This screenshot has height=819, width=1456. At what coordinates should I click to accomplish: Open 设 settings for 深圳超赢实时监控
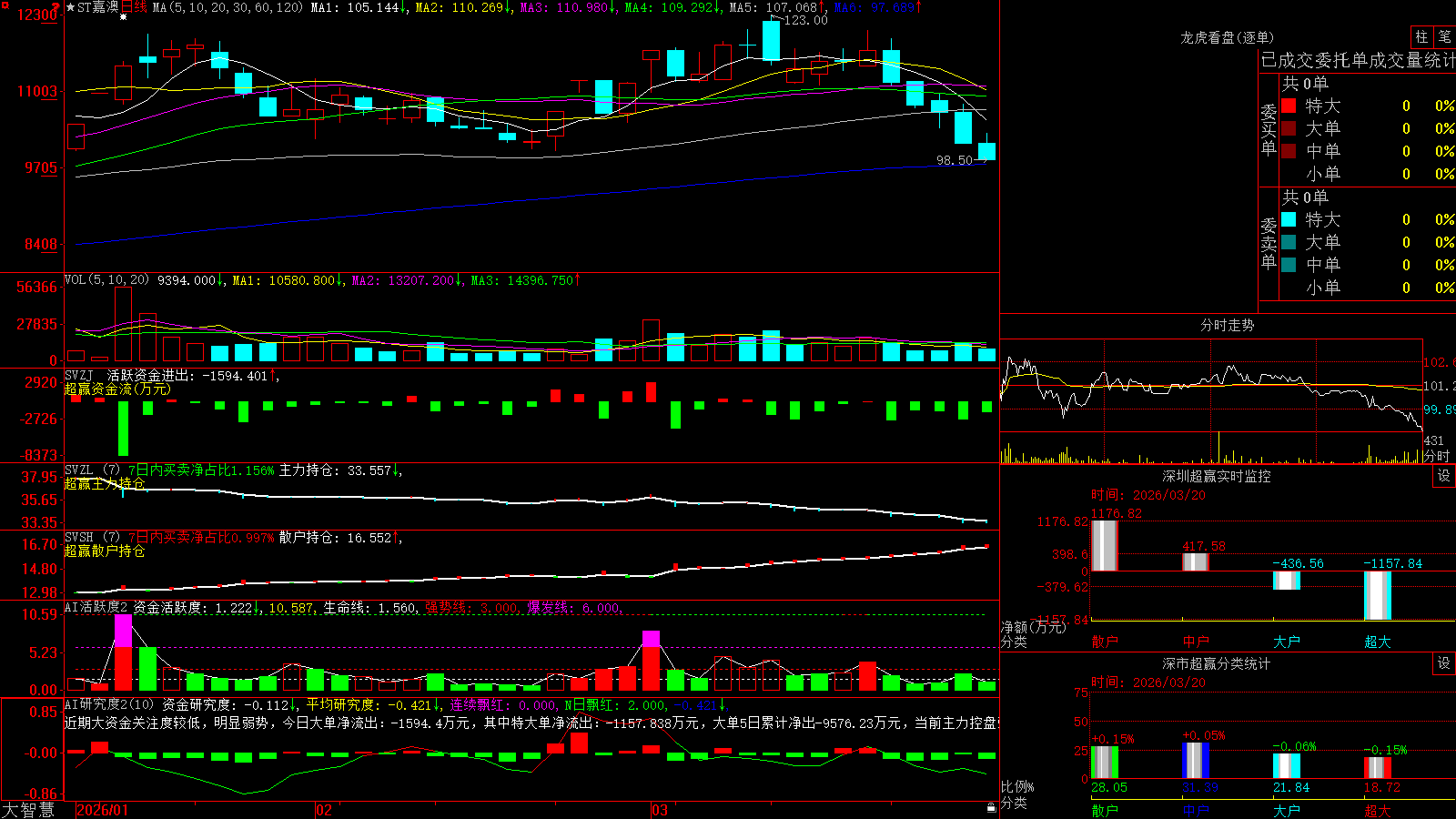(1444, 476)
